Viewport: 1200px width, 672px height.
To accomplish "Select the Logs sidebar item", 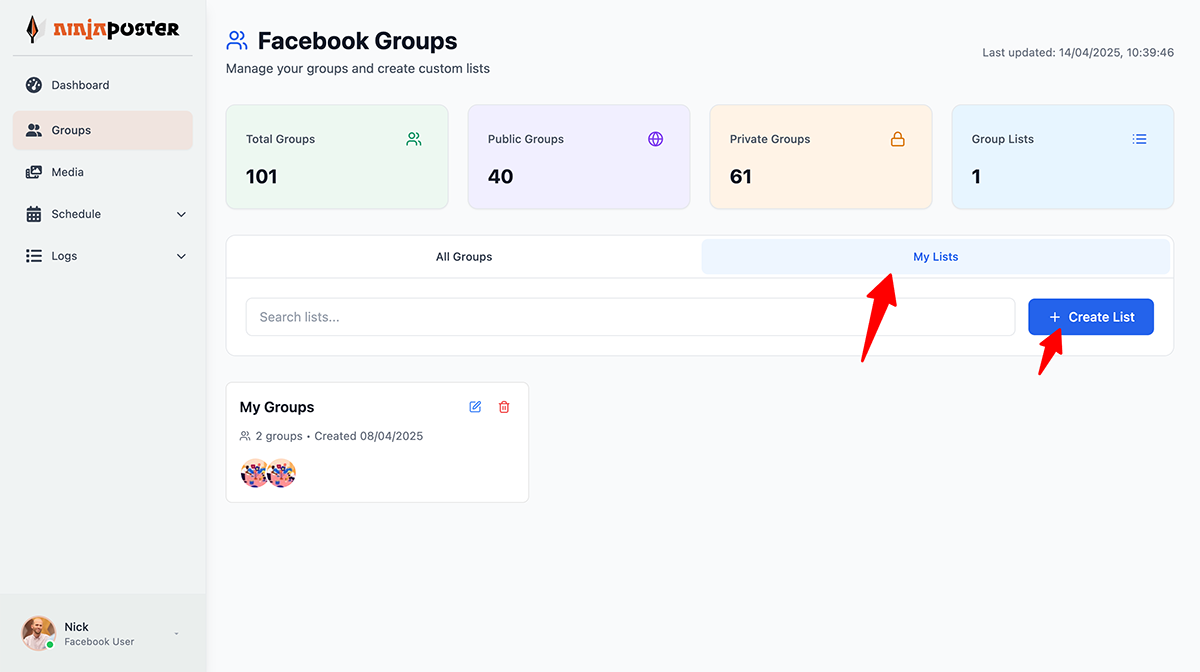I will 103,256.
